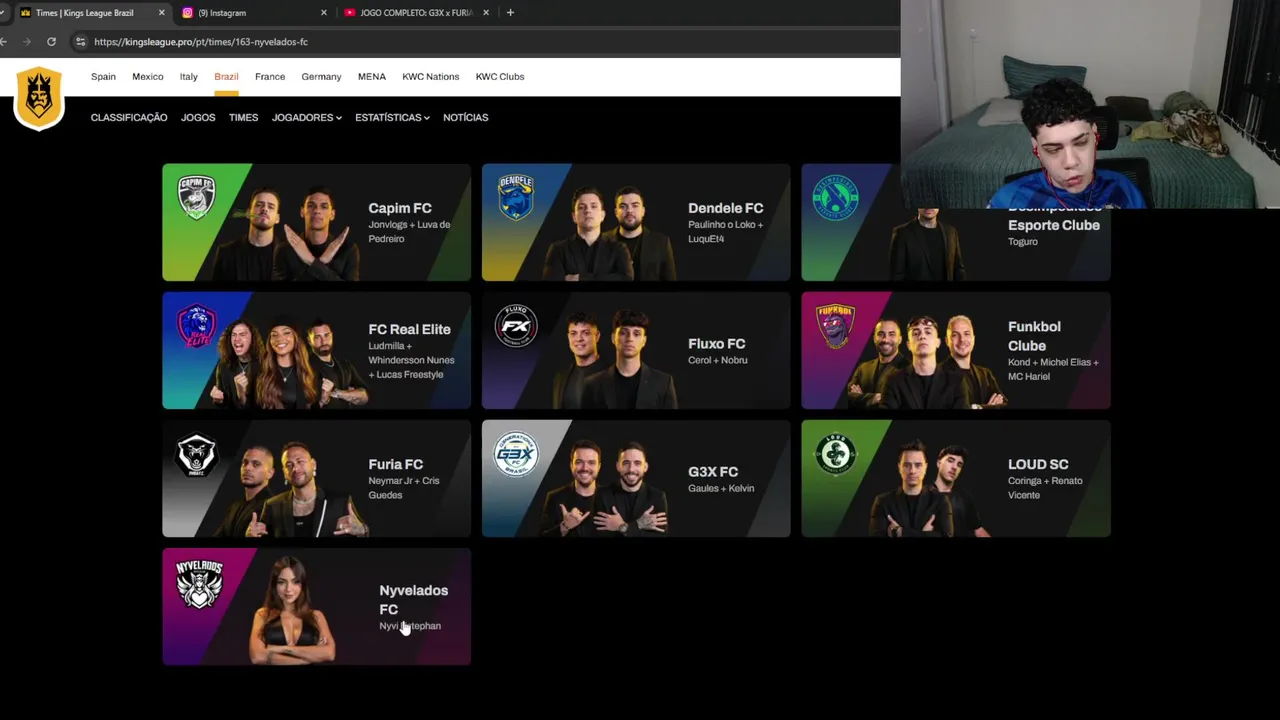Viewport: 1280px width, 720px height.
Task: Close the Kings League Brazil tab
Action: tap(161, 13)
